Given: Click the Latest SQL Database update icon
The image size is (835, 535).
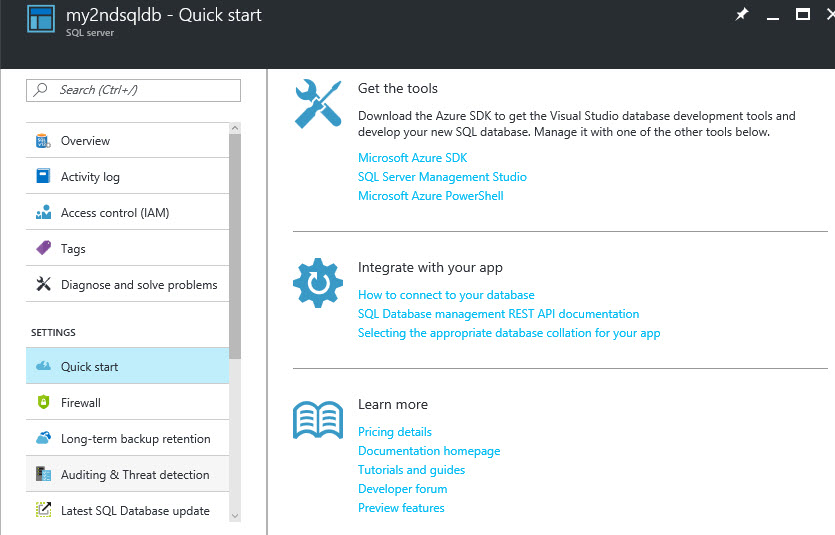Looking at the screenshot, I should [43, 509].
